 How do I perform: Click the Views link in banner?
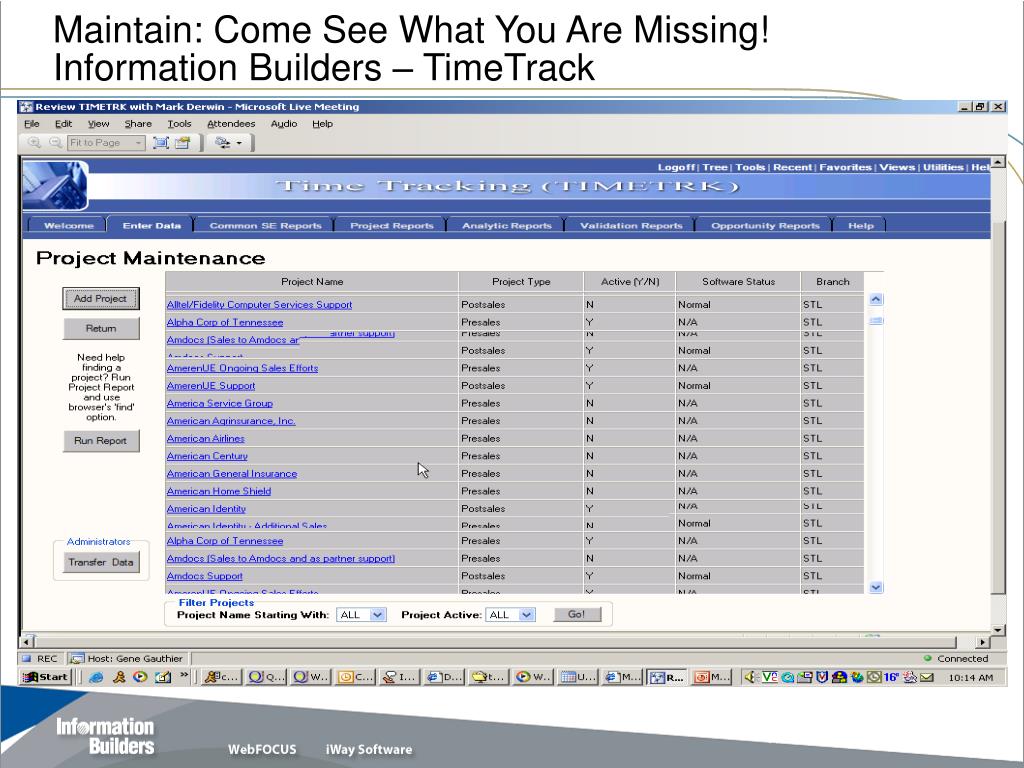coord(897,167)
